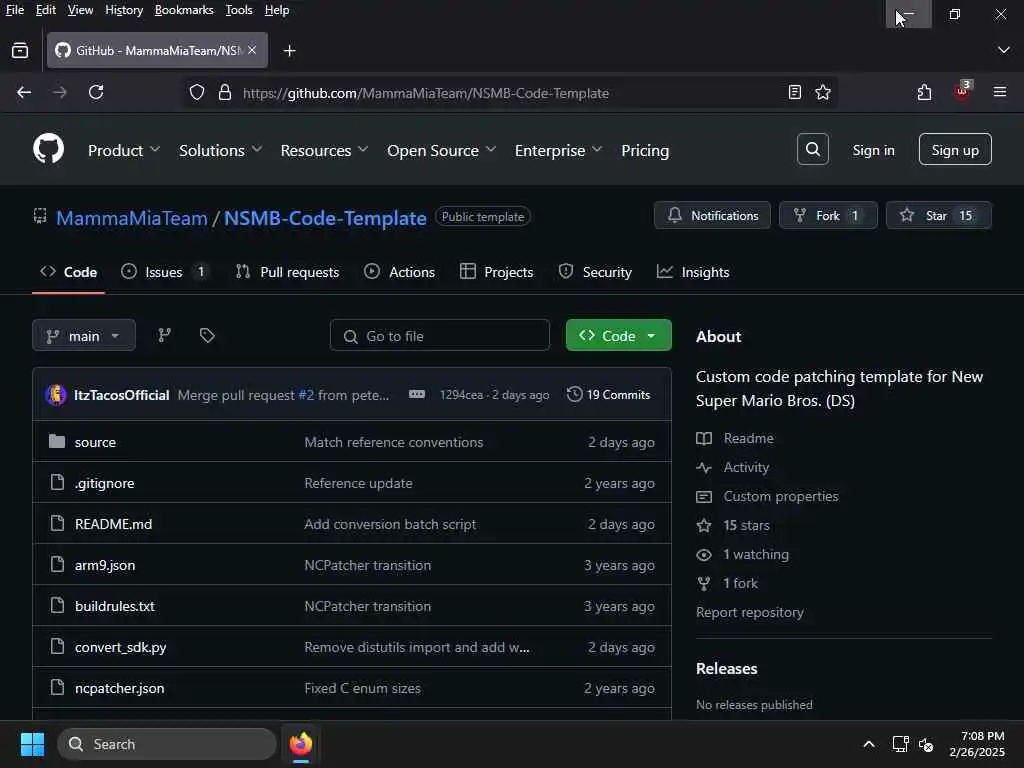Open the File menu

(x=14, y=10)
